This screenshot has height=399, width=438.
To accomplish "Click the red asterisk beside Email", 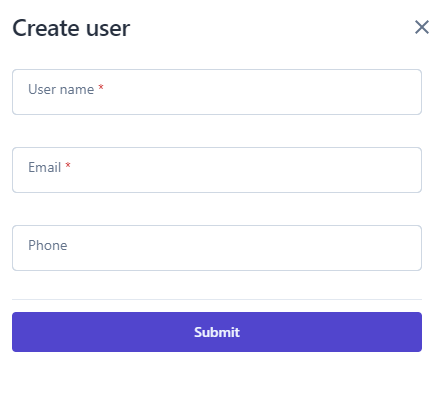I will (68, 165).
